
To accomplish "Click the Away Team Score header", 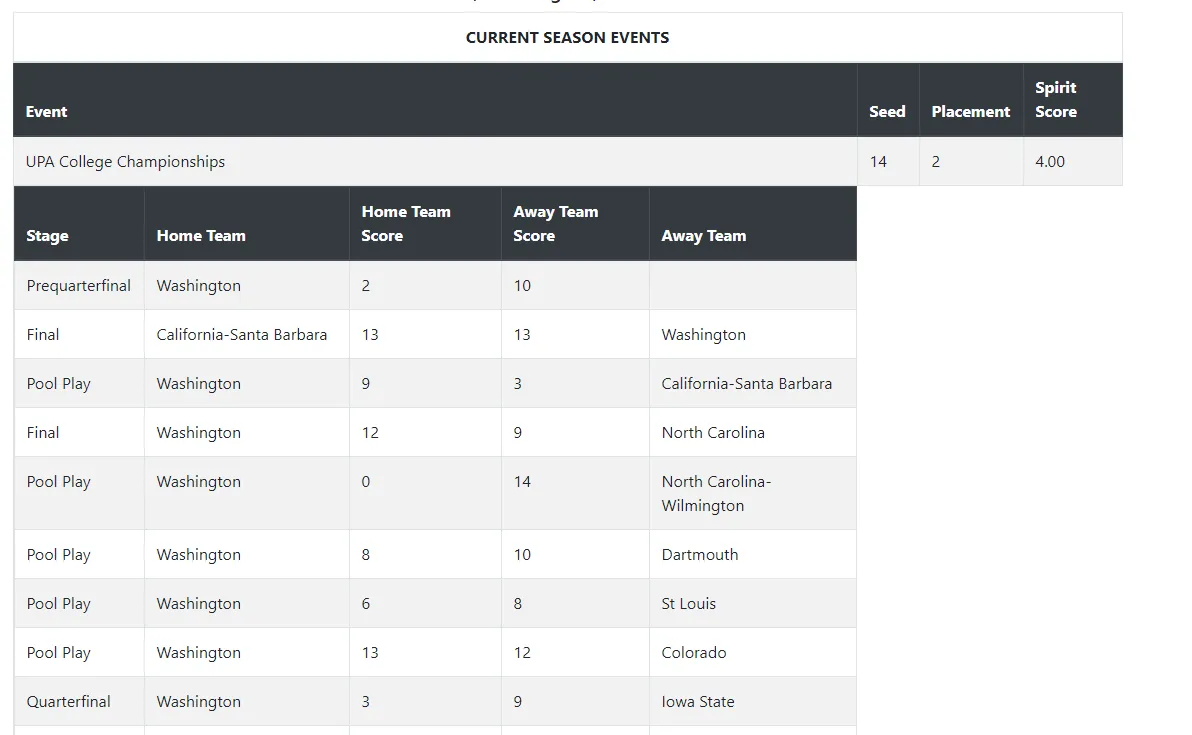I will click(x=556, y=224).
